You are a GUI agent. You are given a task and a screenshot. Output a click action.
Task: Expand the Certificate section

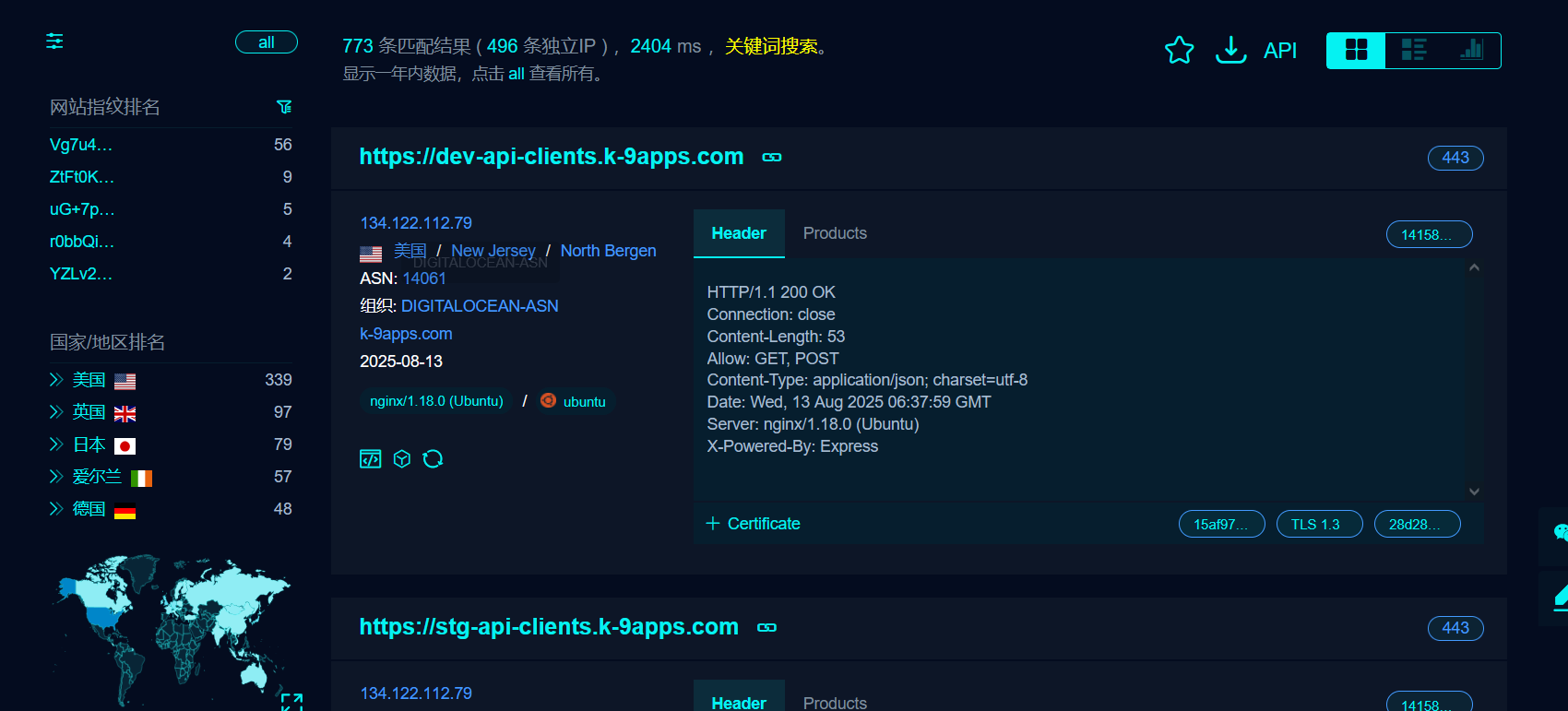[x=753, y=524]
